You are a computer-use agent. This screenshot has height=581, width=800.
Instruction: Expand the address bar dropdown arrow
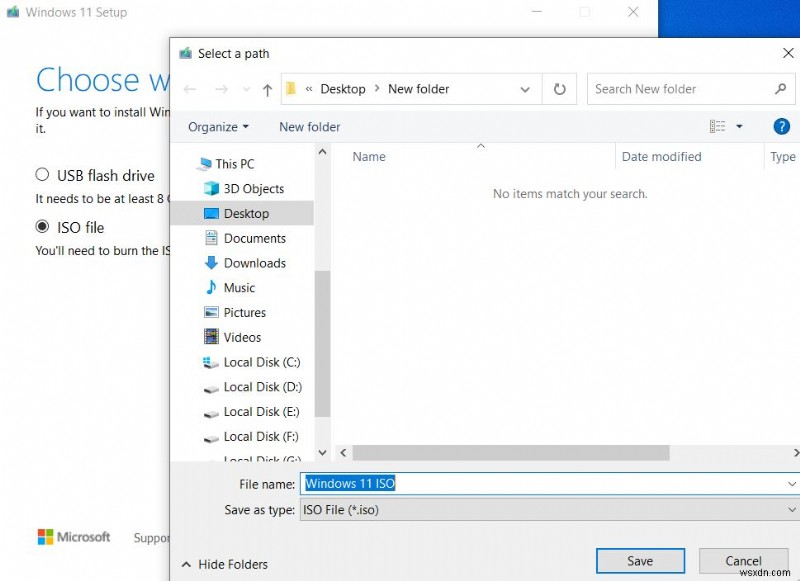coord(525,89)
